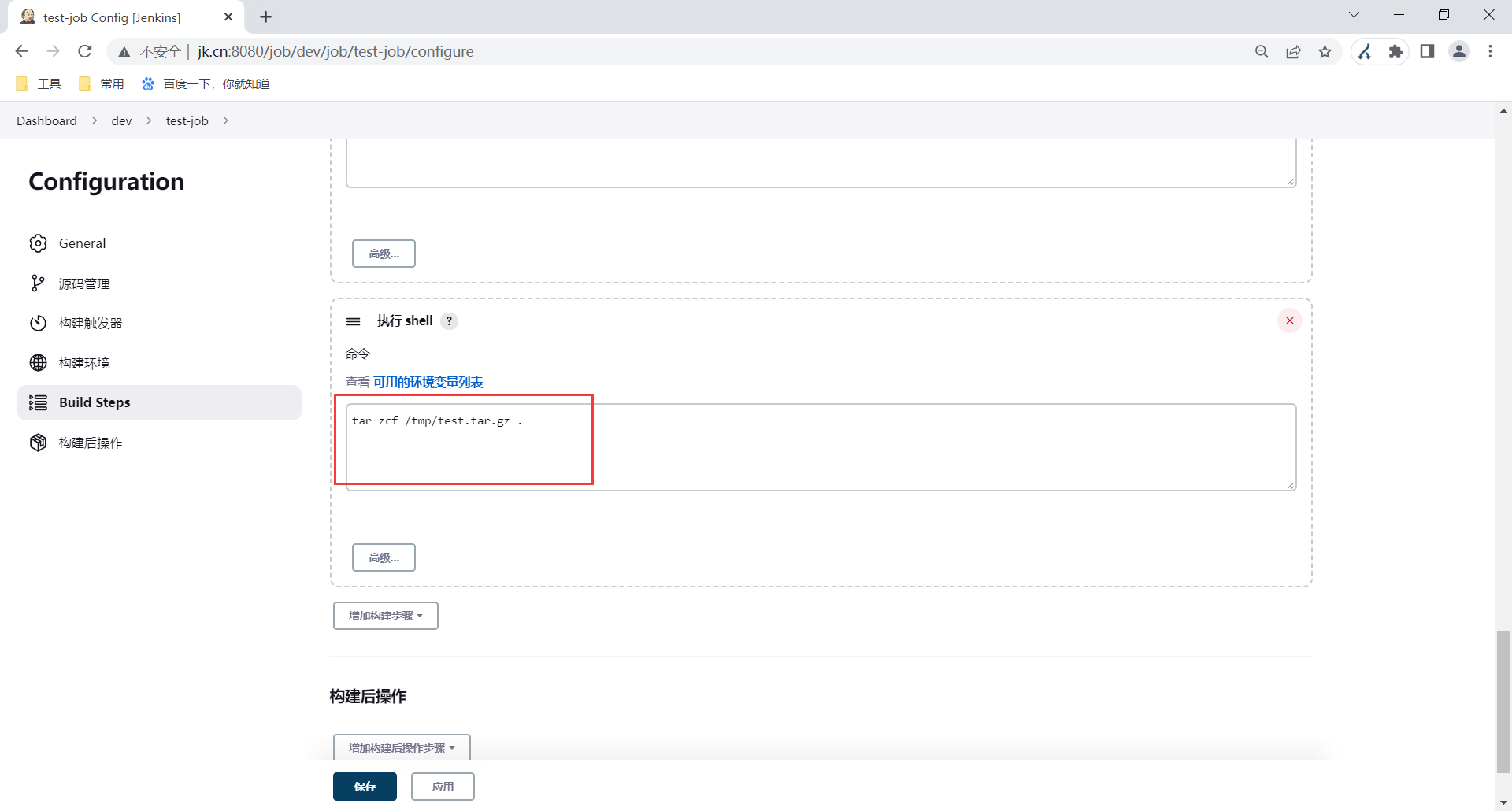Expand the chevron after test-job breadcrumb

[x=225, y=120]
